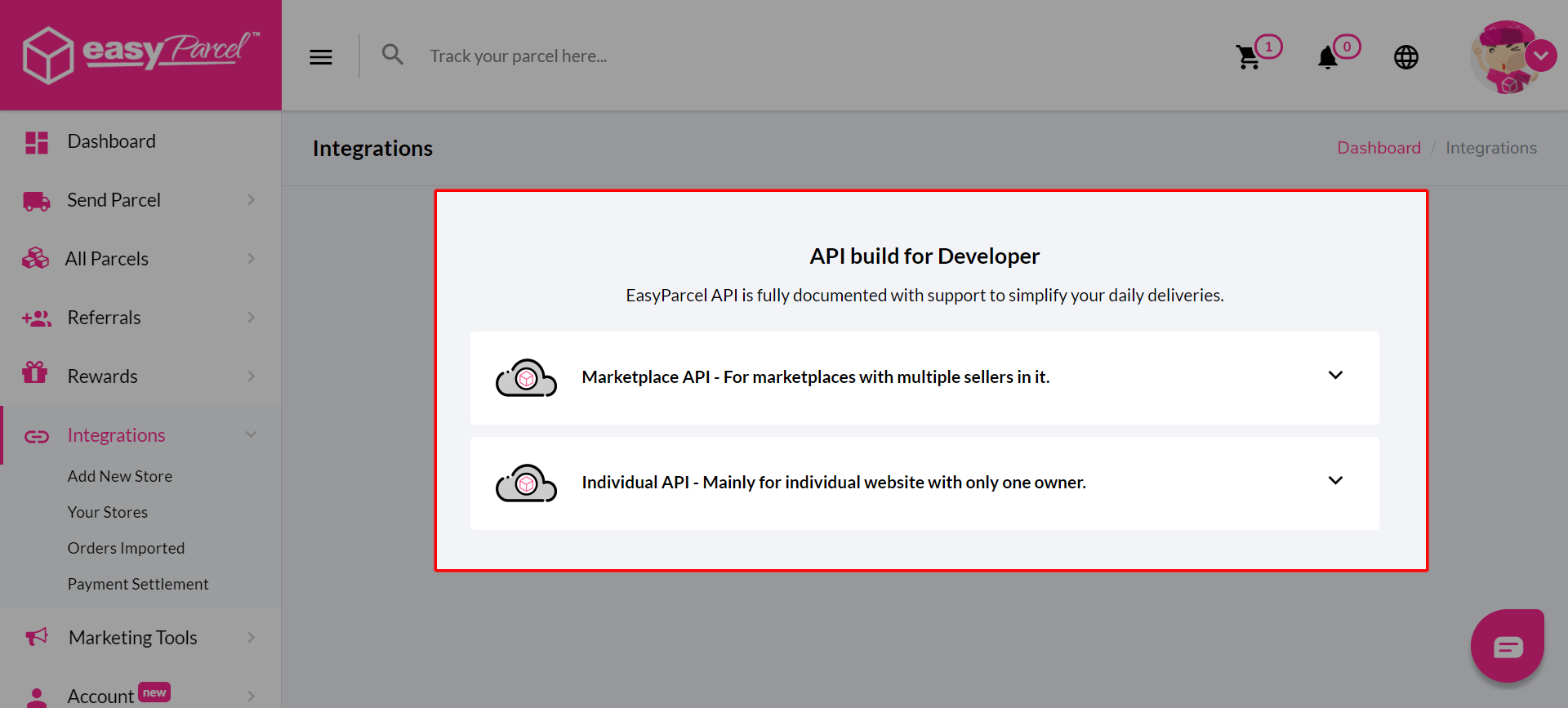The width and height of the screenshot is (1568, 708).
Task: Open Add New Store submenu
Action: (120, 476)
